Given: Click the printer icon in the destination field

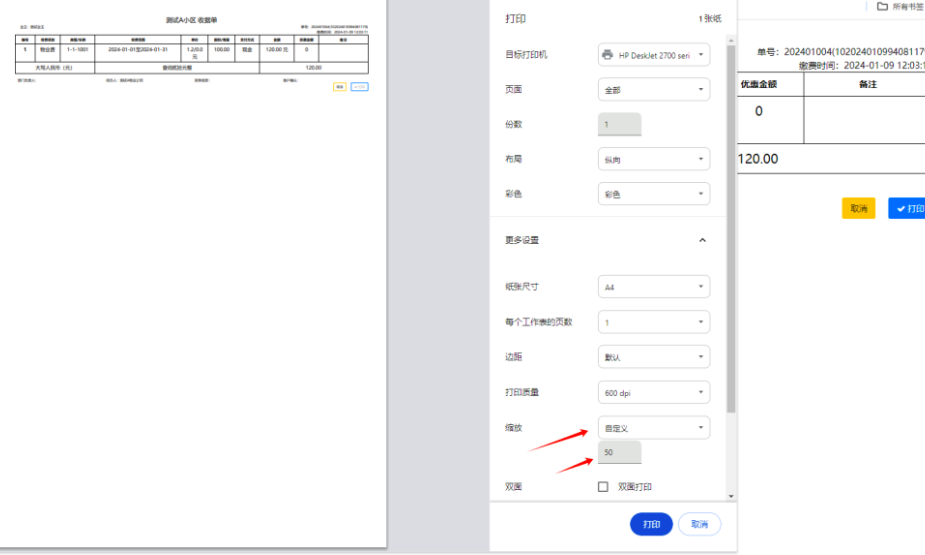Looking at the screenshot, I should point(608,55).
